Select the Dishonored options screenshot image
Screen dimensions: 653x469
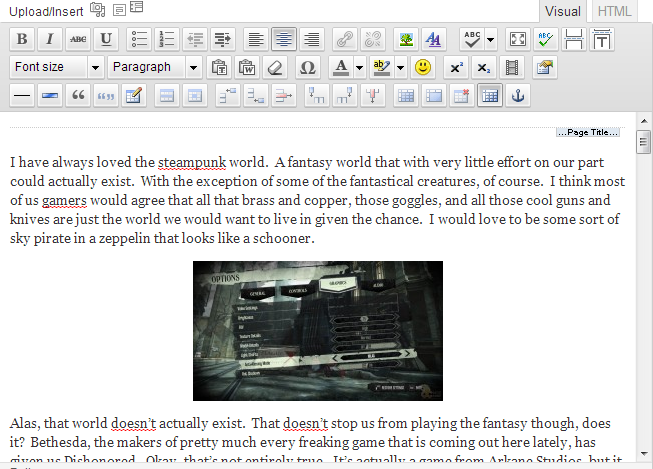(318, 331)
